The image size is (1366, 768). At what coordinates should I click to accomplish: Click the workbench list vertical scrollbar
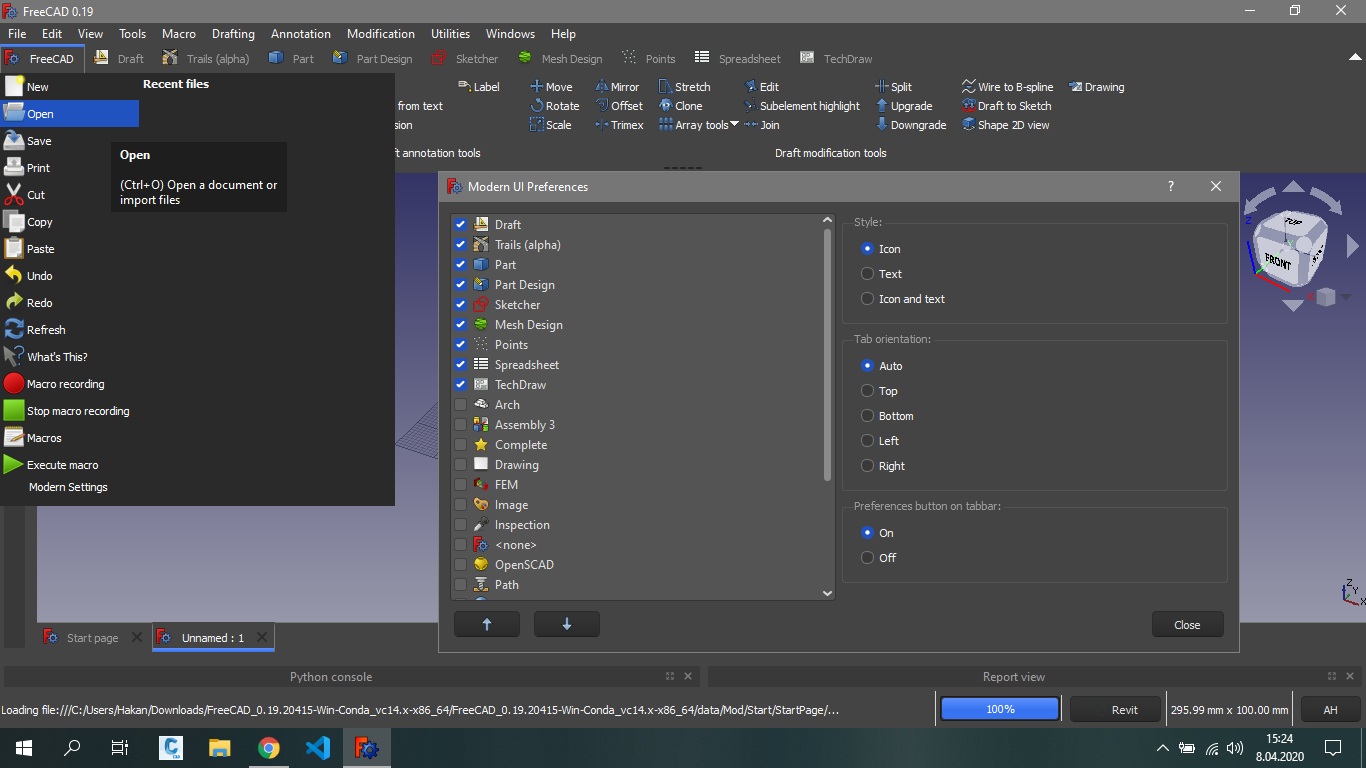click(x=827, y=355)
